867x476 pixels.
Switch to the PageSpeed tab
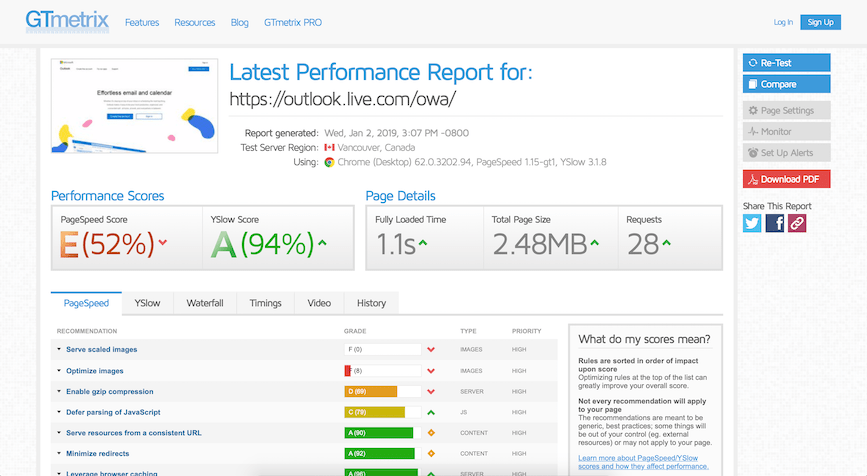click(x=86, y=303)
